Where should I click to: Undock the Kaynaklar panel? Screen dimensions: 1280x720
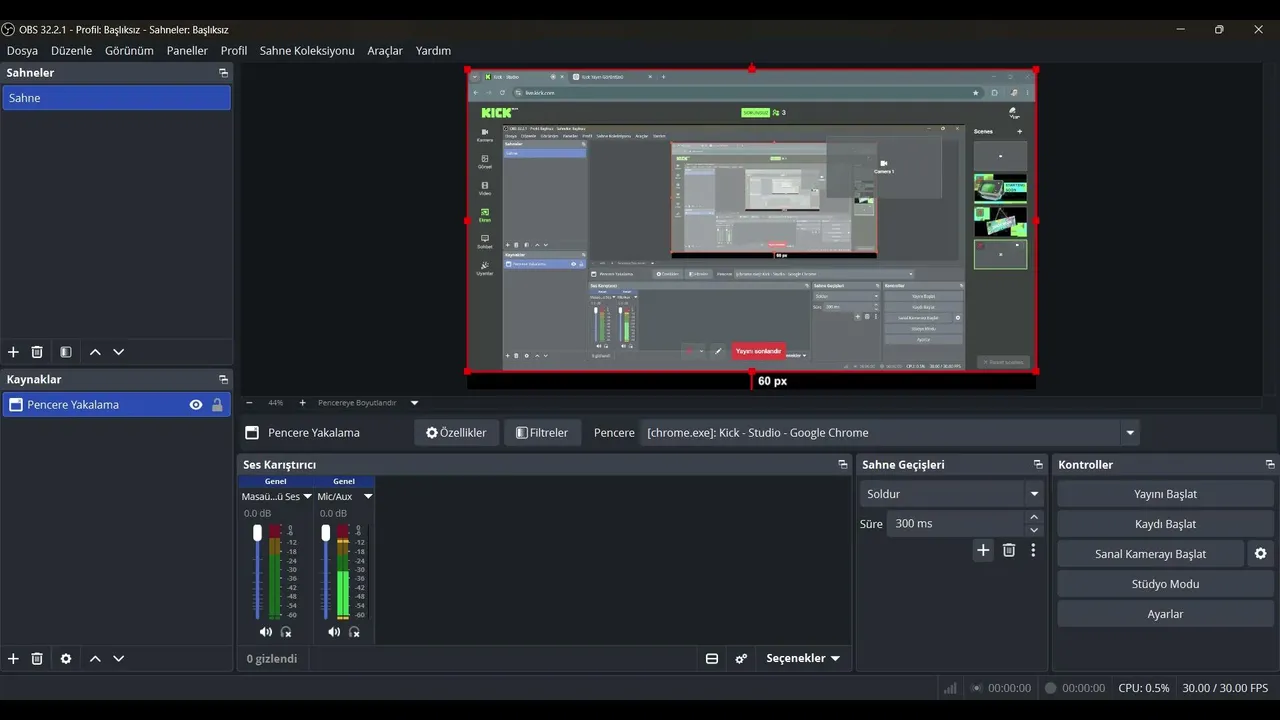[223, 380]
